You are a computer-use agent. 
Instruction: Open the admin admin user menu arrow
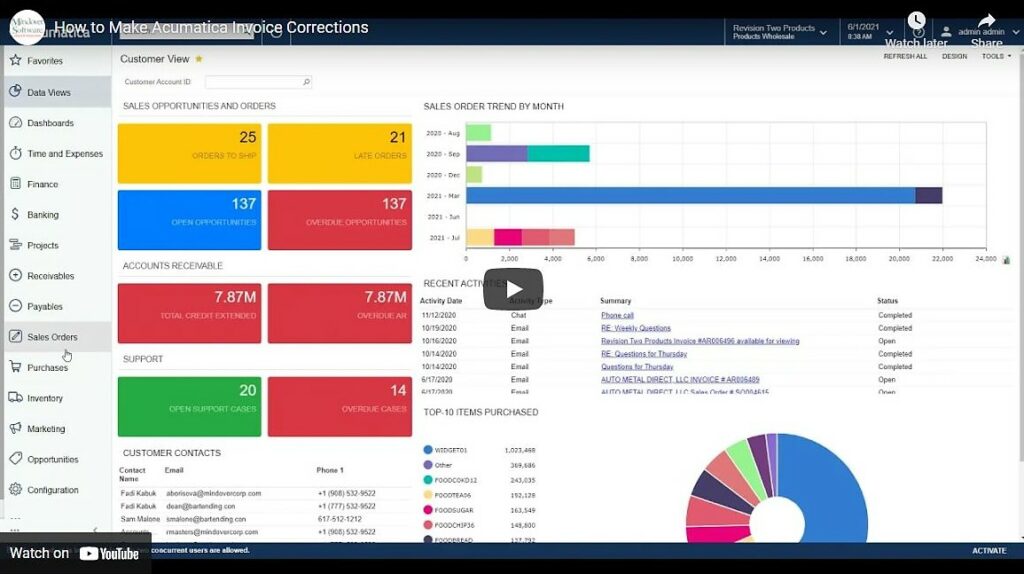(x=1016, y=32)
